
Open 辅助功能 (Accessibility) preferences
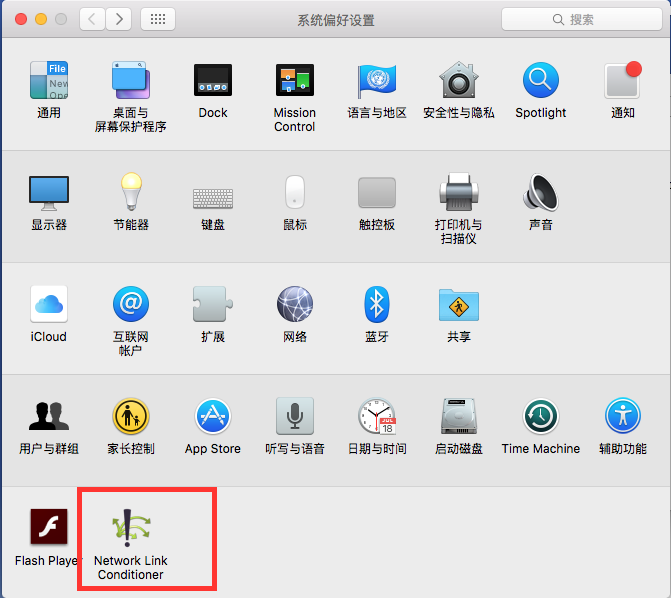(623, 416)
